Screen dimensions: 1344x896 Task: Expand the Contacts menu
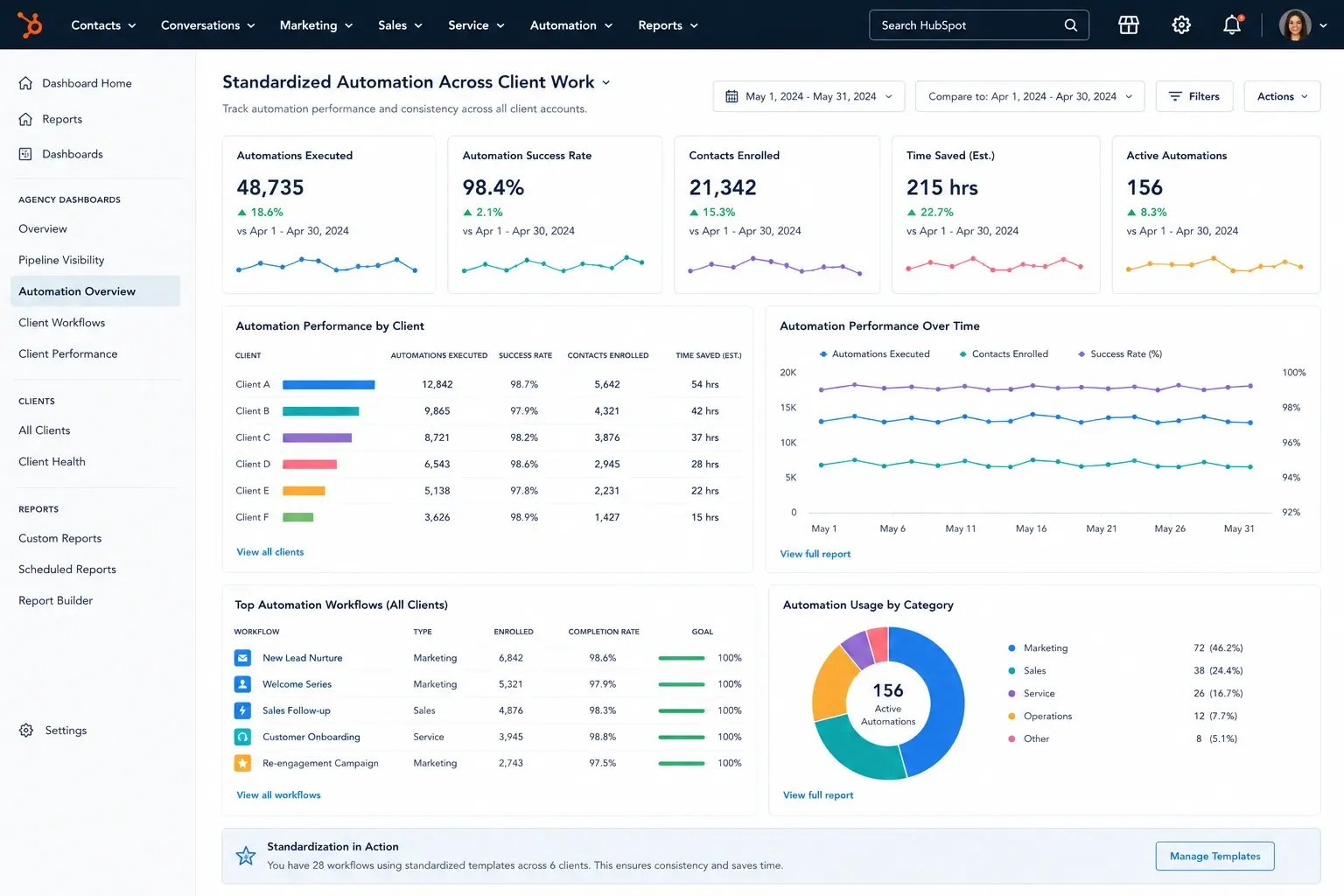pyautogui.click(x=103, y=25)
